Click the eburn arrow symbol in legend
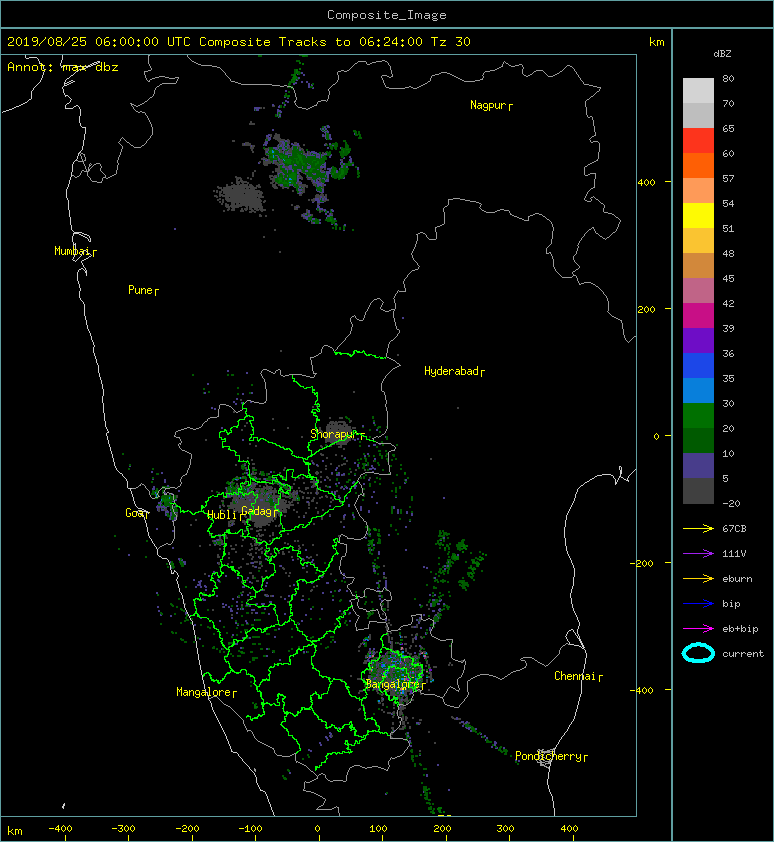The image size is (774, 842). tap(698, 578)
